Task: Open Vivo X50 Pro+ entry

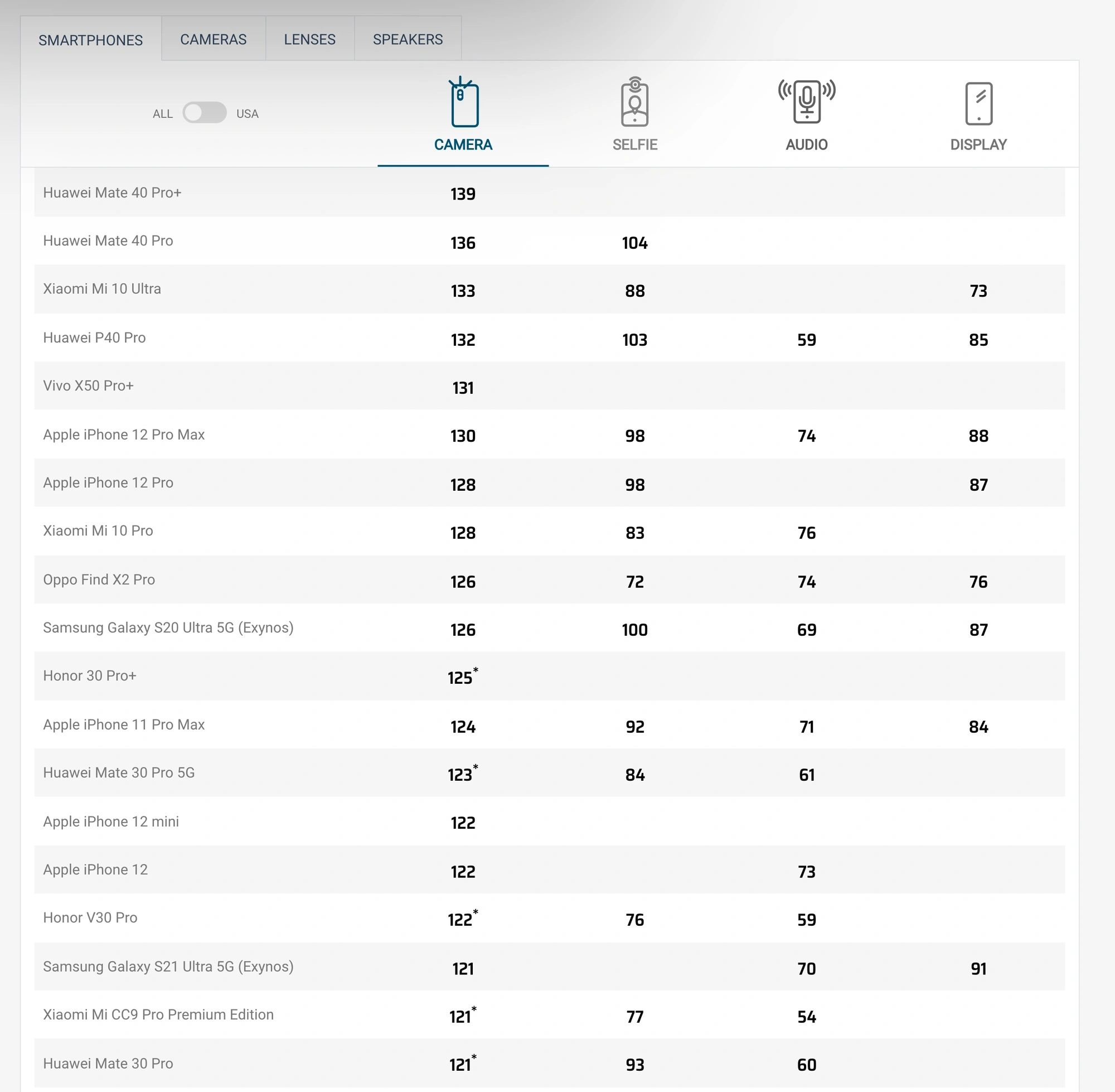Action: pos(88,385)
